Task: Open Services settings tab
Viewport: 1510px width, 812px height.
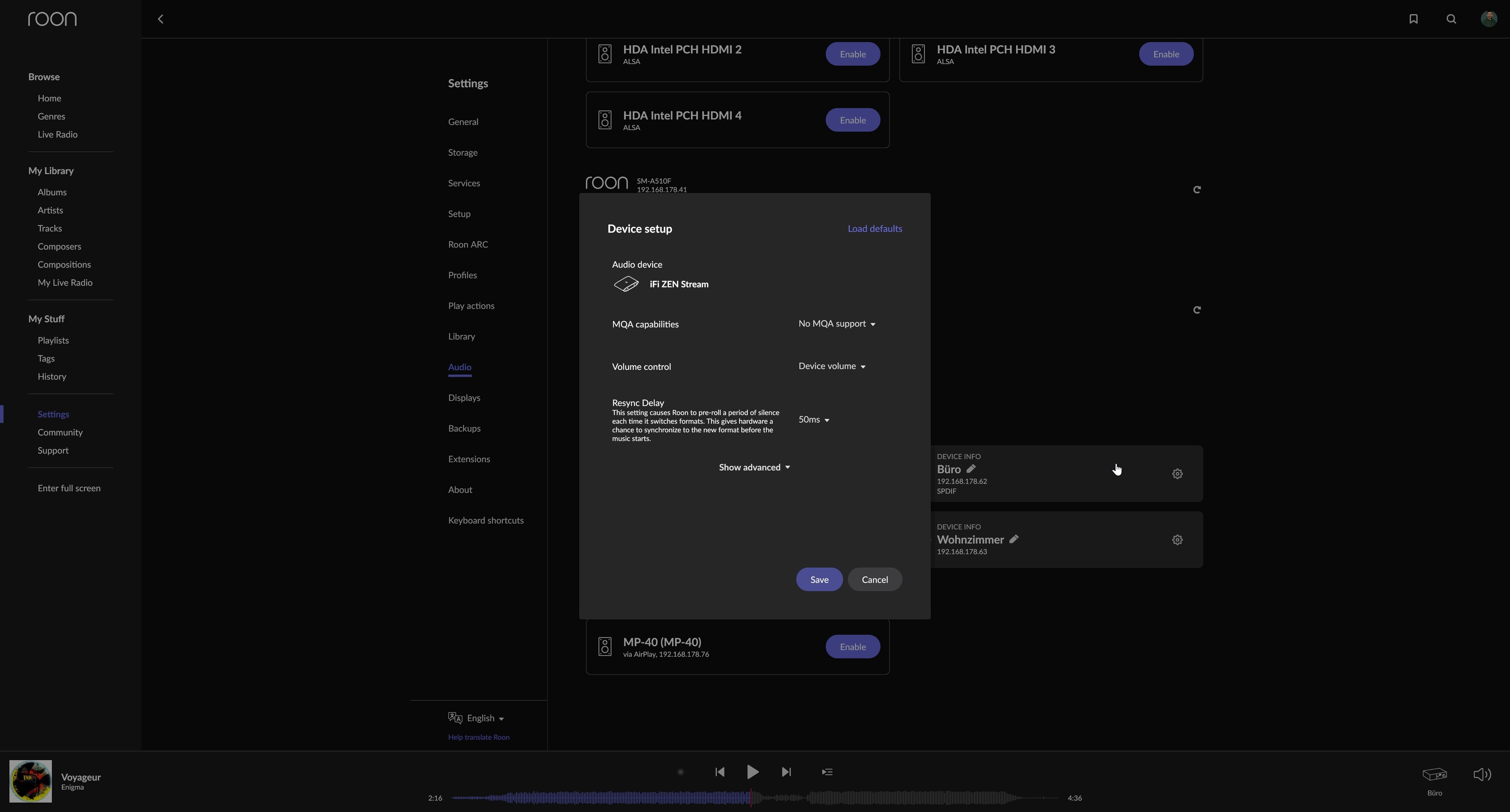Action: point(464,184)
